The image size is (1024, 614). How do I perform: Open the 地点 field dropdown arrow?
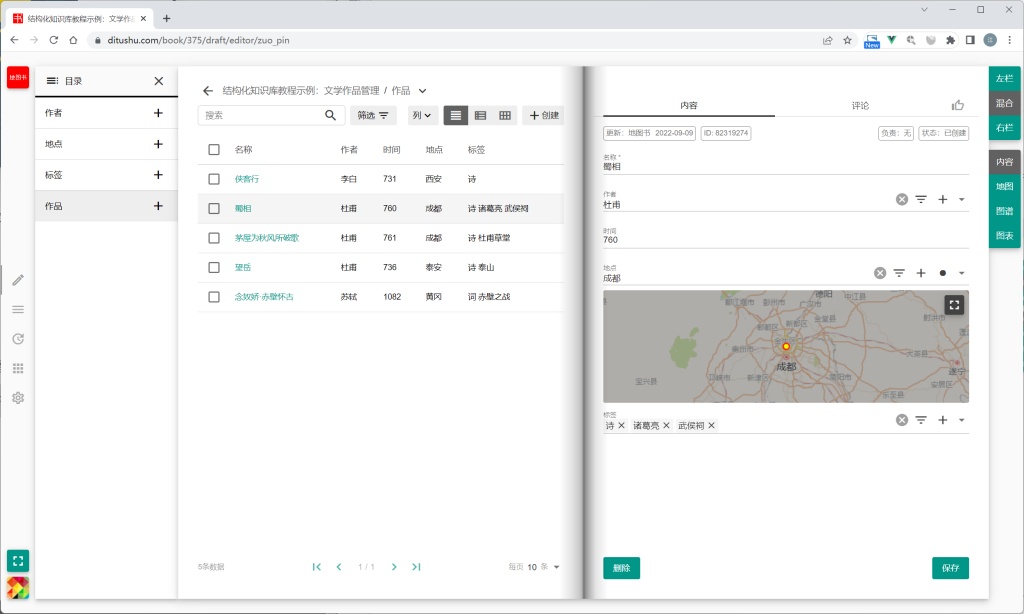point(961,273)
